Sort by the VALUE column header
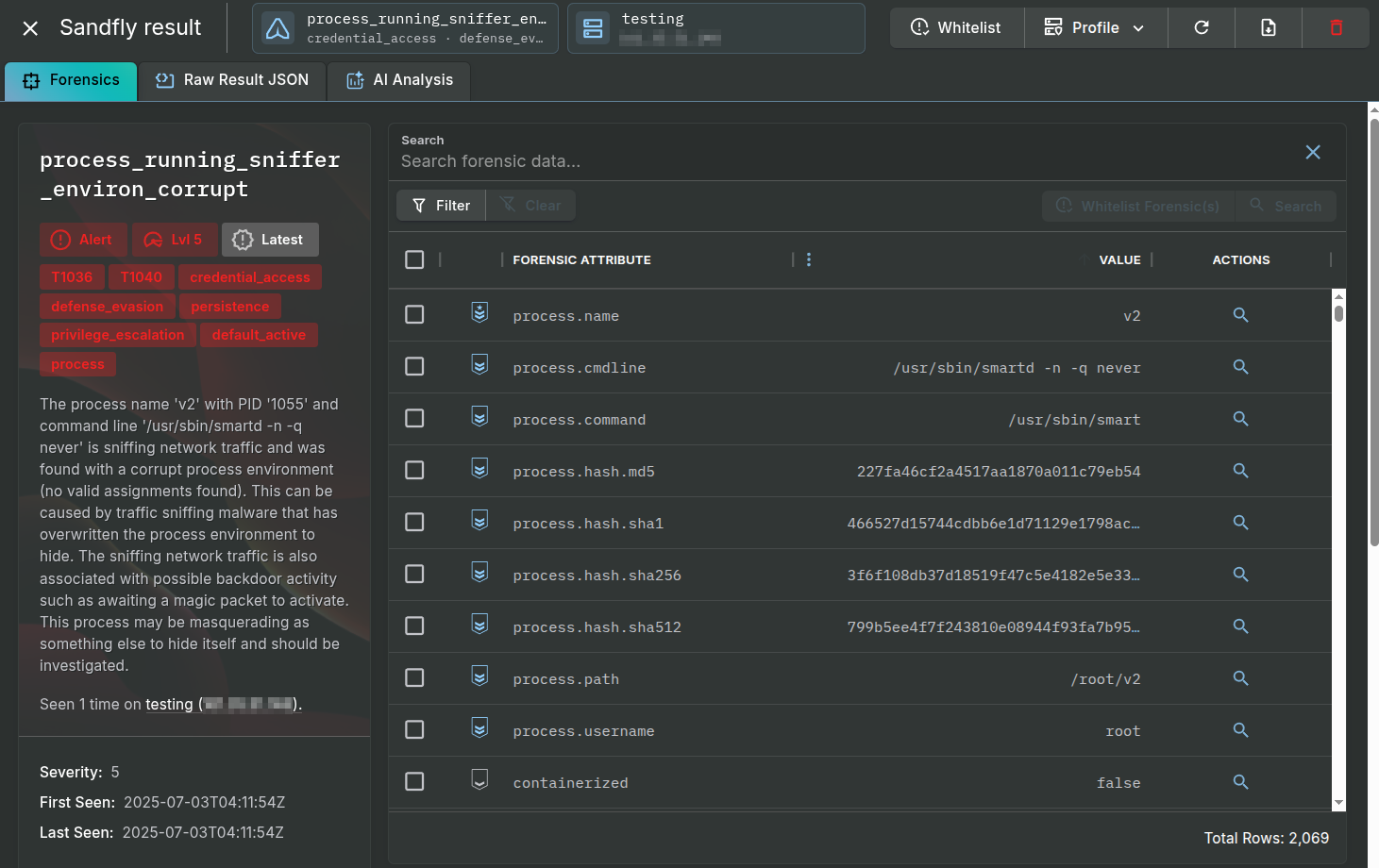Image resolution: width=1379 pixels, height=868 pixels. 1119,259
